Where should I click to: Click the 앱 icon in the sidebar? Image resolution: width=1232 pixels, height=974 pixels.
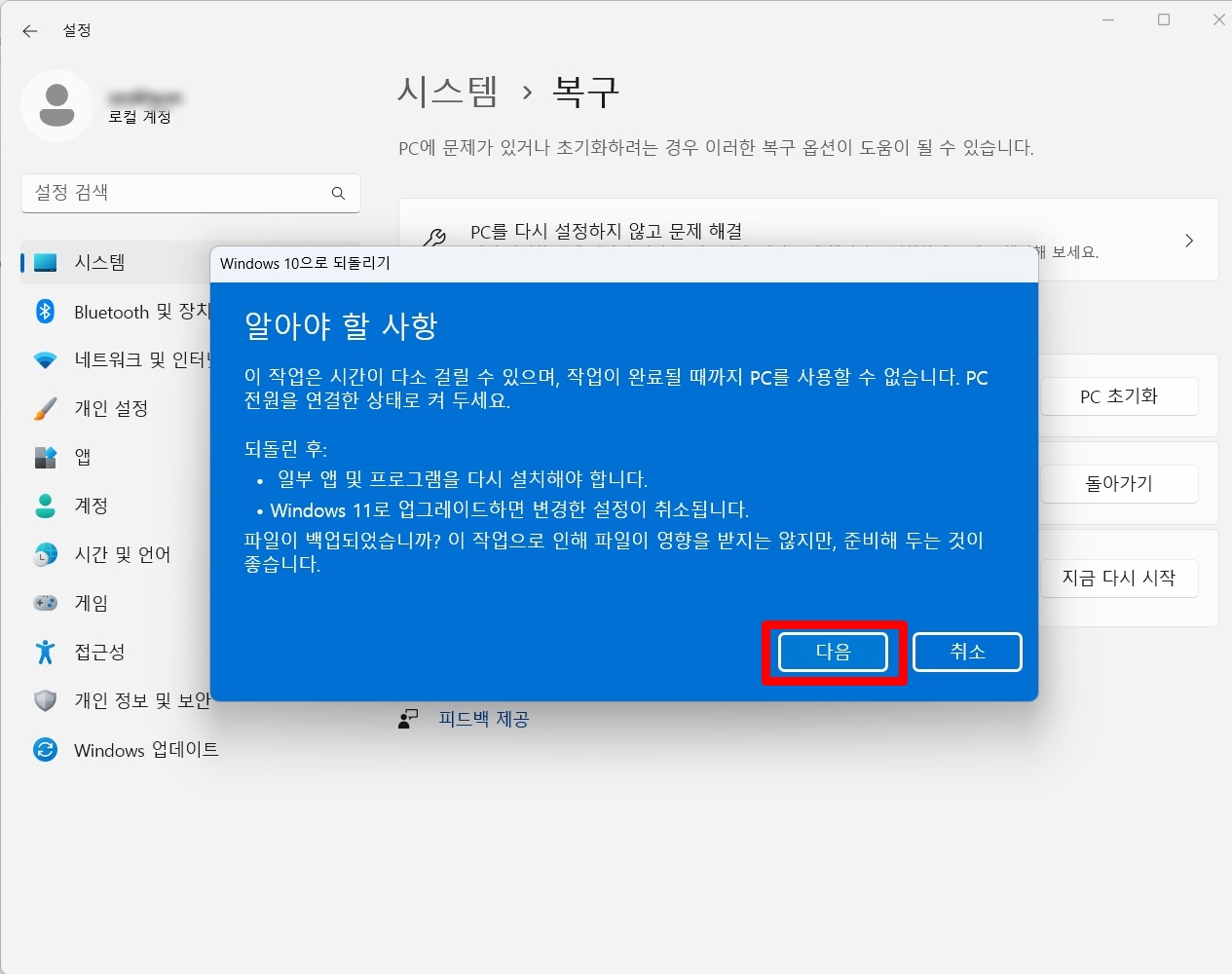tap(46, 458)
